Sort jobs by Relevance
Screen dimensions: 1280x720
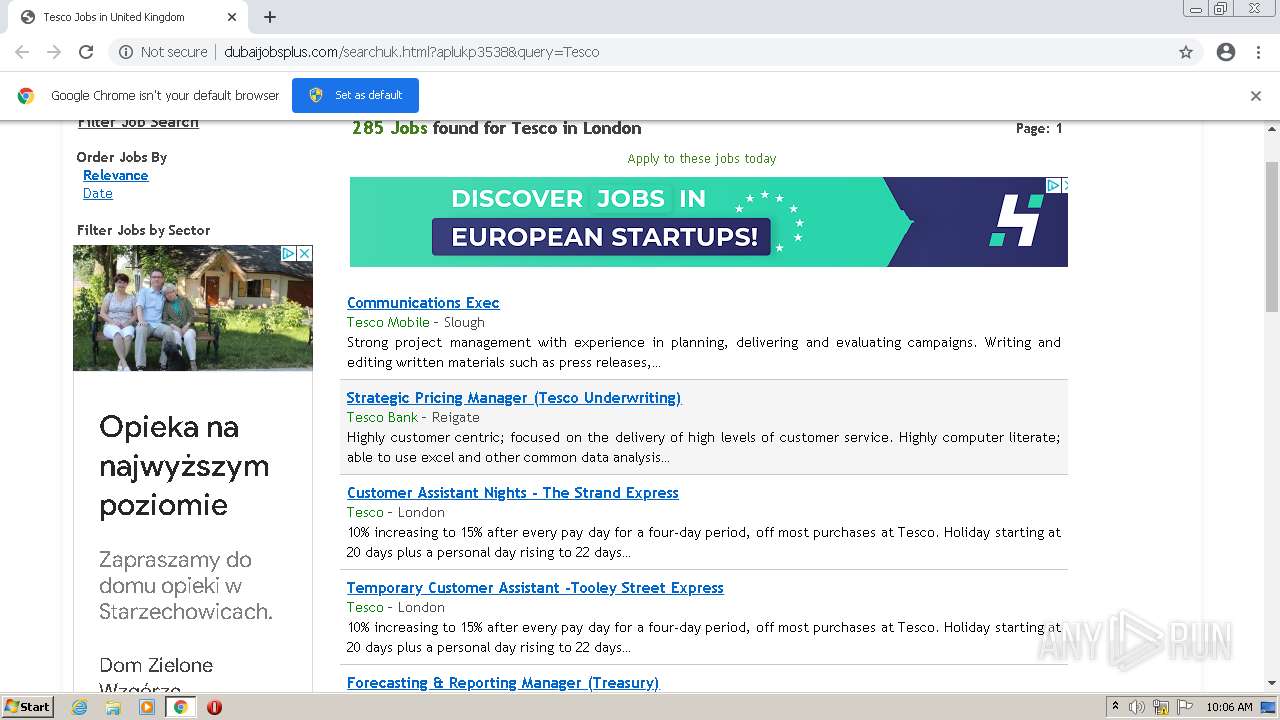coord(115,175)
